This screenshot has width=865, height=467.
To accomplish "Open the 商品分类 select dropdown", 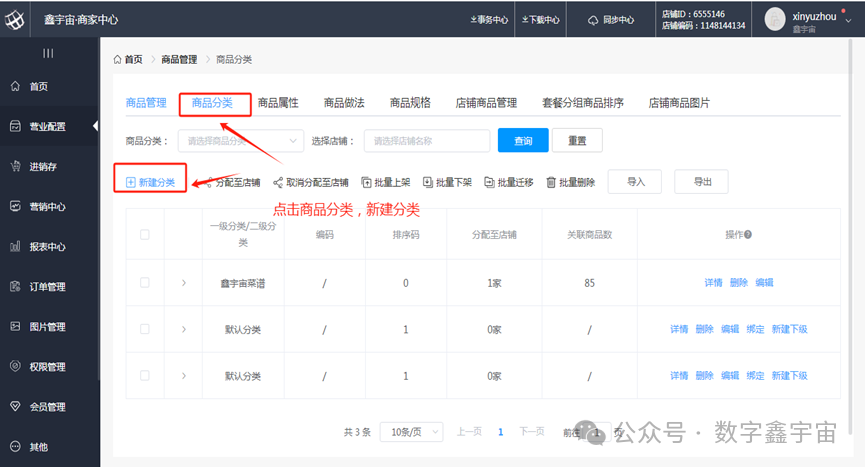I will coord(241,141).
